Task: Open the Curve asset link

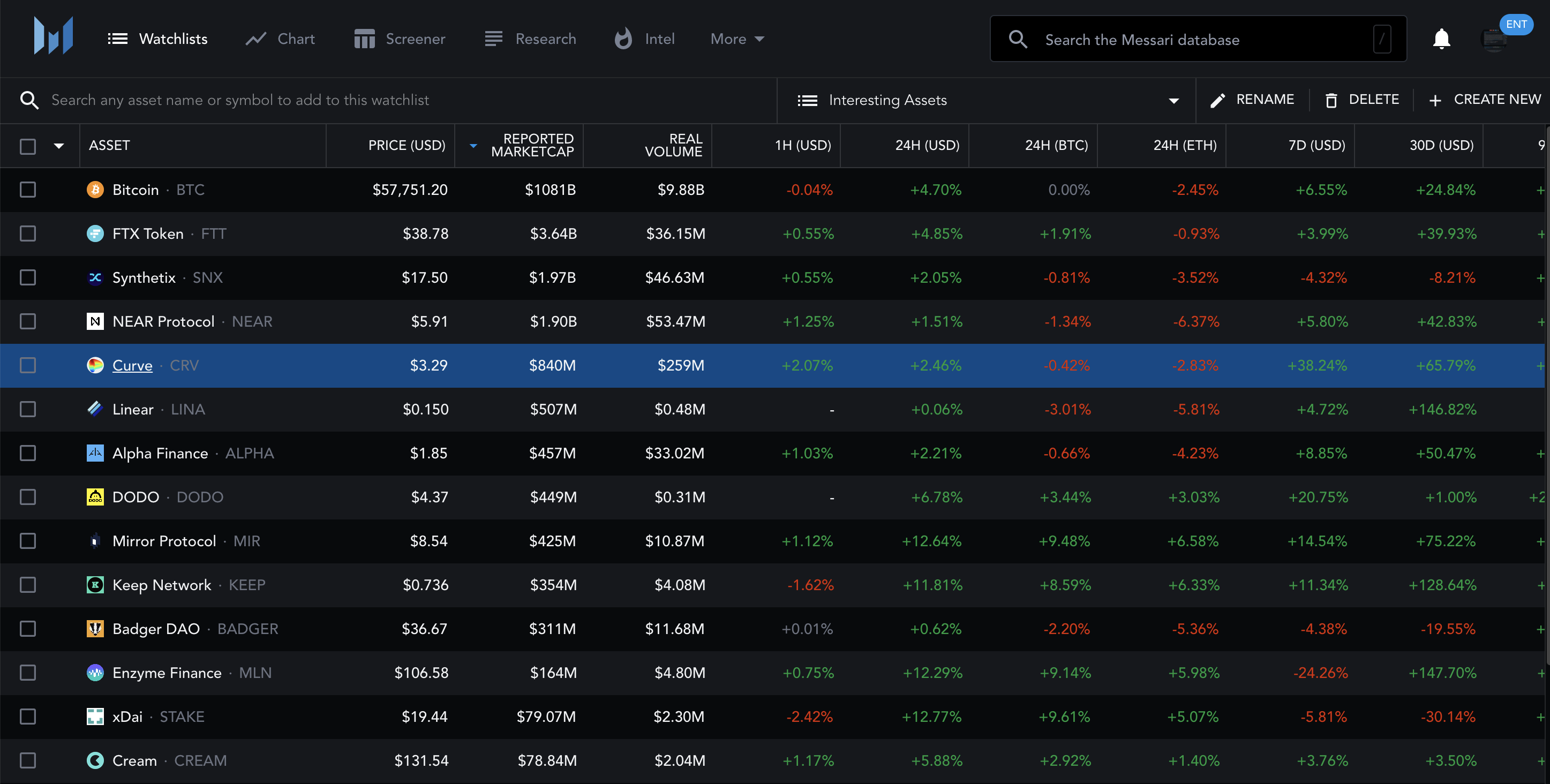Action: coord(132,365)
